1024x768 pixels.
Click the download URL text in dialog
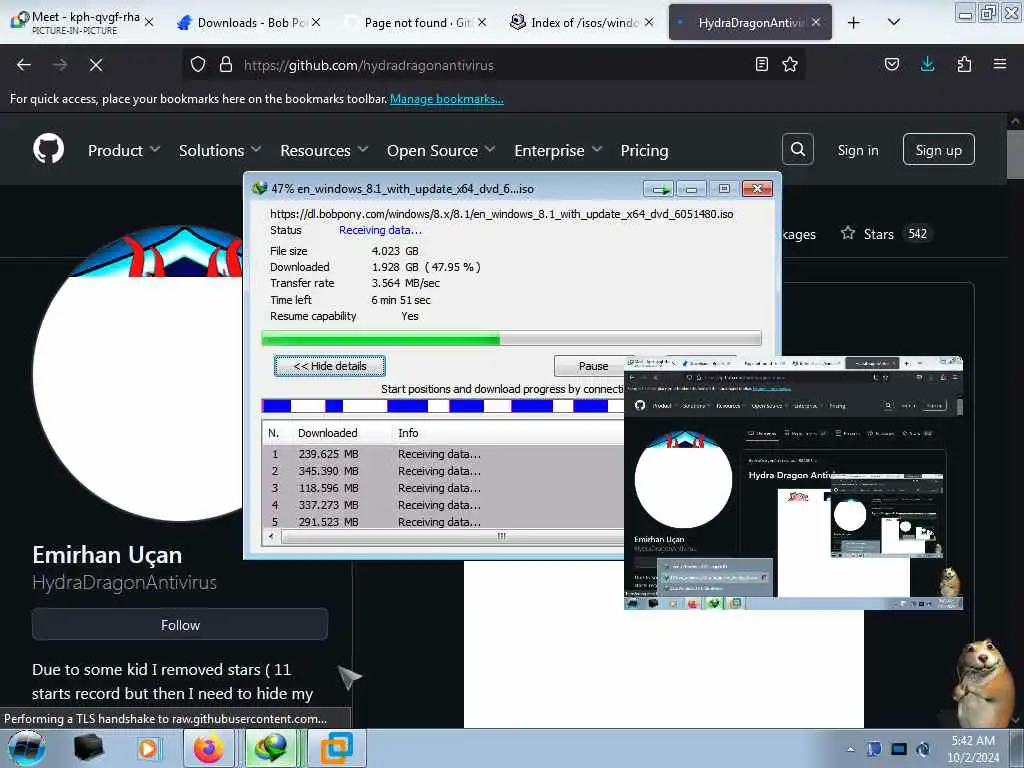502,214
